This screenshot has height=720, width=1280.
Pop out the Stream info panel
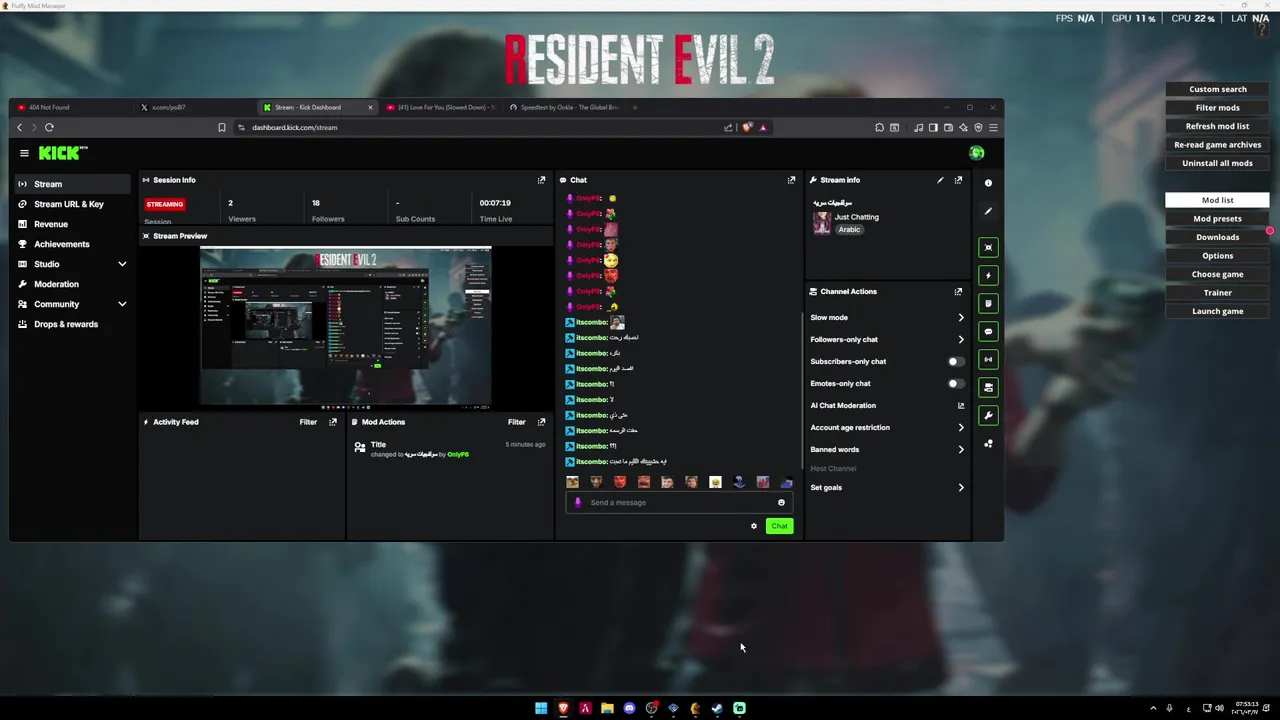958,180
